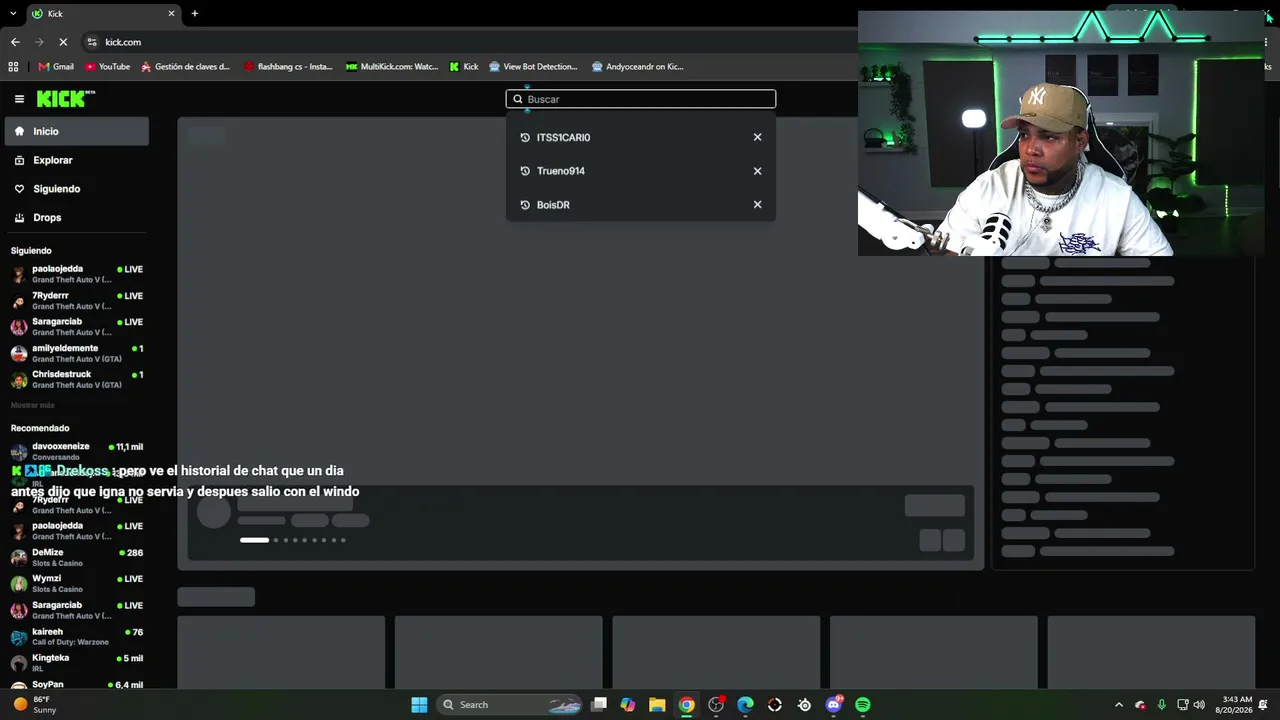Open the Gestión de claves bookmark
Viewport: 1280px width, 720px height.
tap(186, 67)
